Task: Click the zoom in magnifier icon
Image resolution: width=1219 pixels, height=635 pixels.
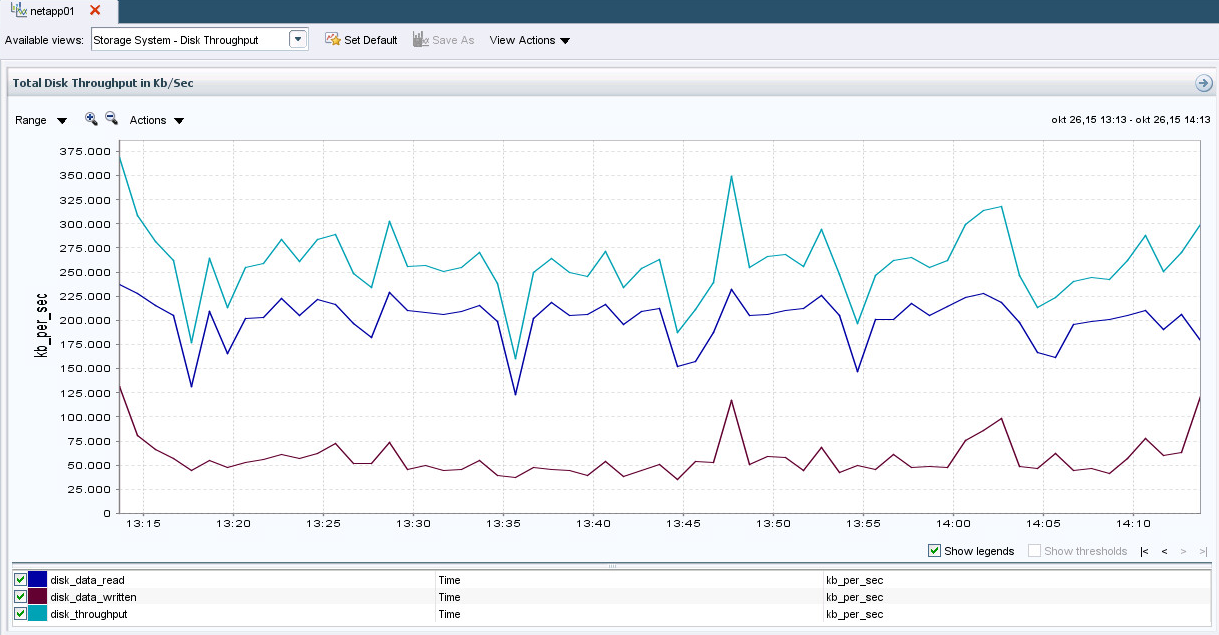Action: [x=91, y=119]
